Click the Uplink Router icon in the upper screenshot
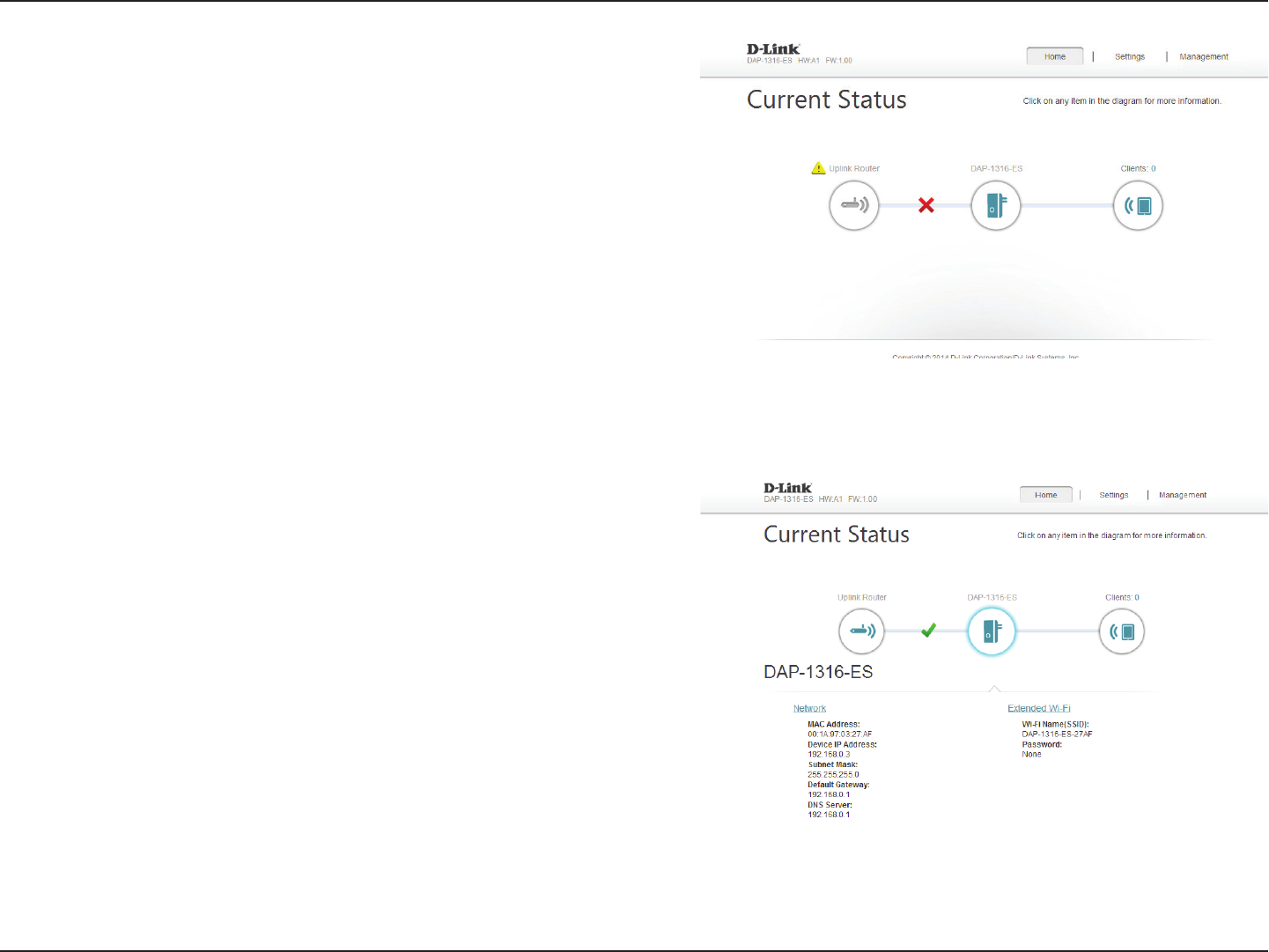Screen dimensions: 1269x952 pyautogui.click(x=854, y=205)
